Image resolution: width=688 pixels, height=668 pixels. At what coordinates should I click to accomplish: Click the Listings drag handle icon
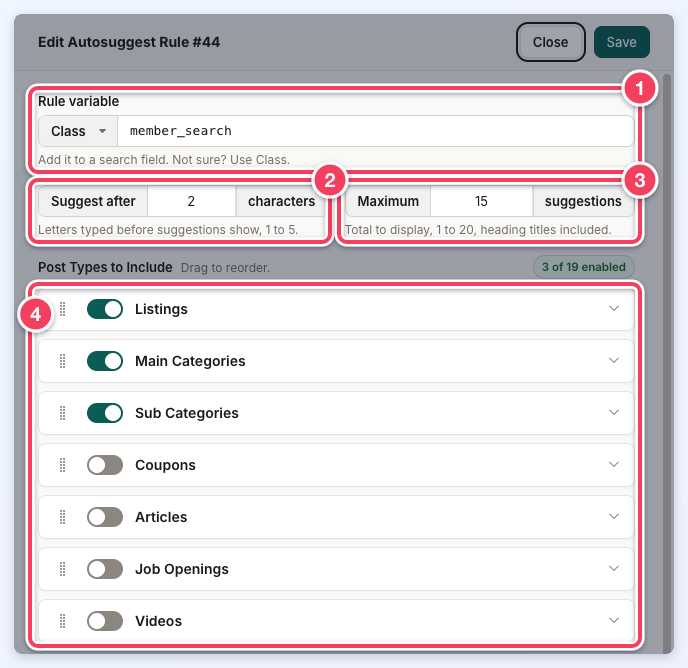[63, 309]
